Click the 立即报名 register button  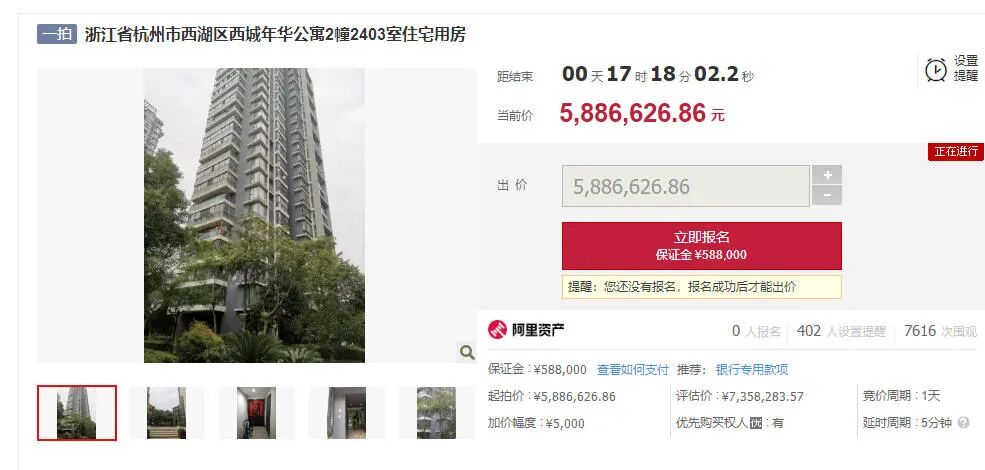pos(702,246)
